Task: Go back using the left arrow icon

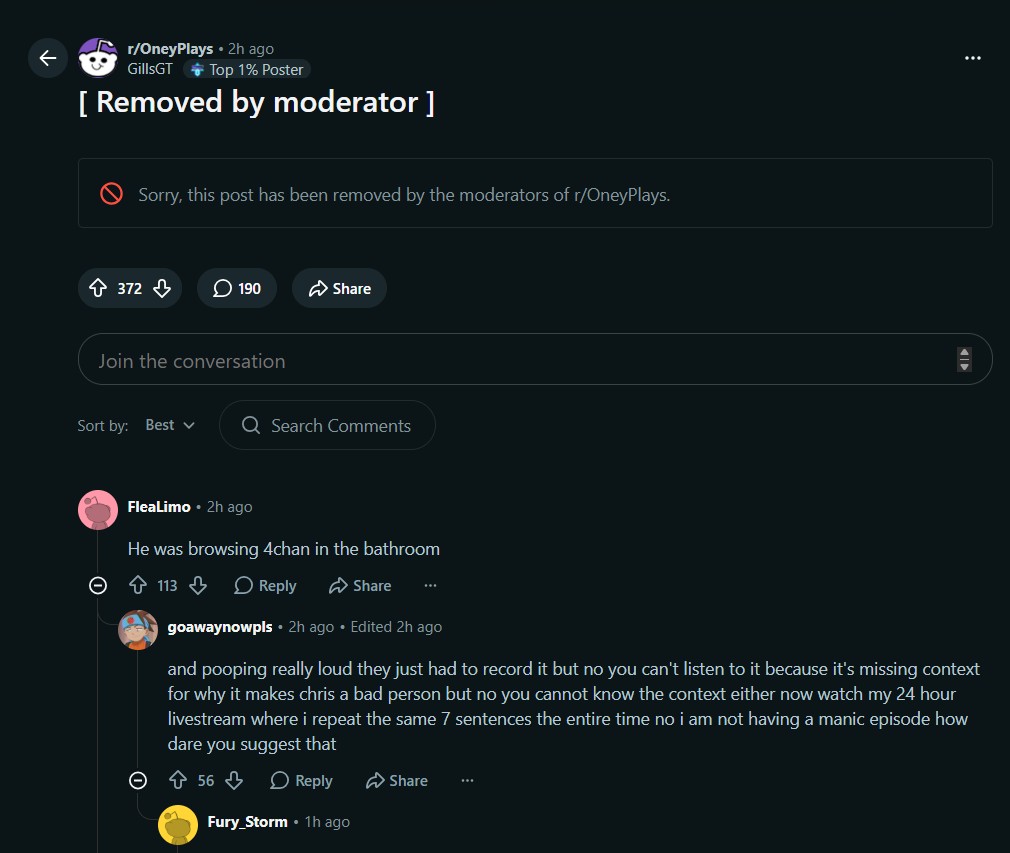Action: tap(48, 58)
